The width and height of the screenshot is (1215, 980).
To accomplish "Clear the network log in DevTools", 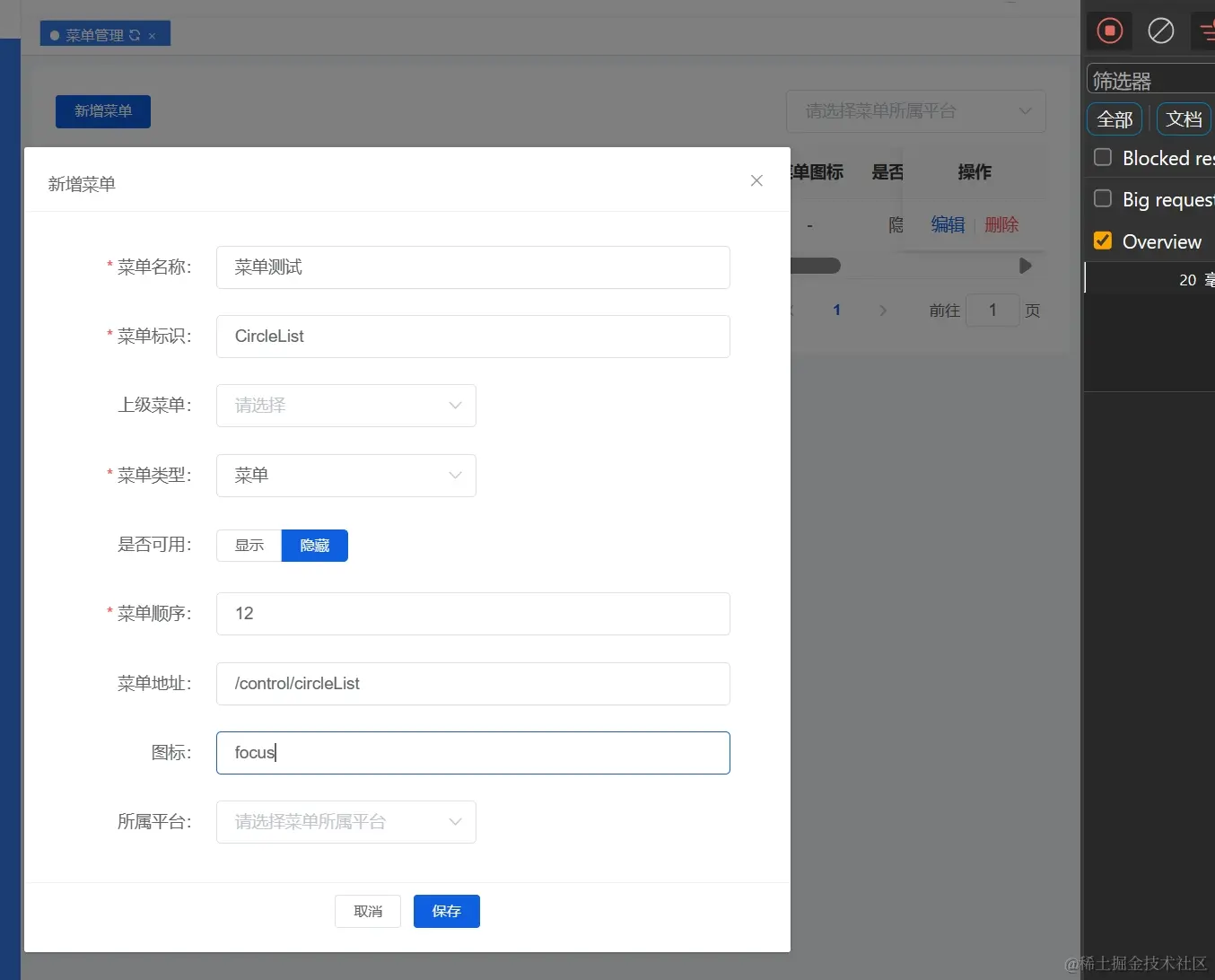I will [x=1160, y=31].
